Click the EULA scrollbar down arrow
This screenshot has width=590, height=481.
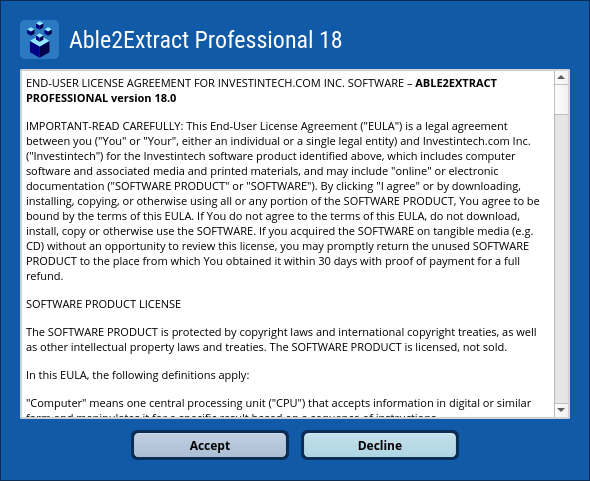point(561,410)
